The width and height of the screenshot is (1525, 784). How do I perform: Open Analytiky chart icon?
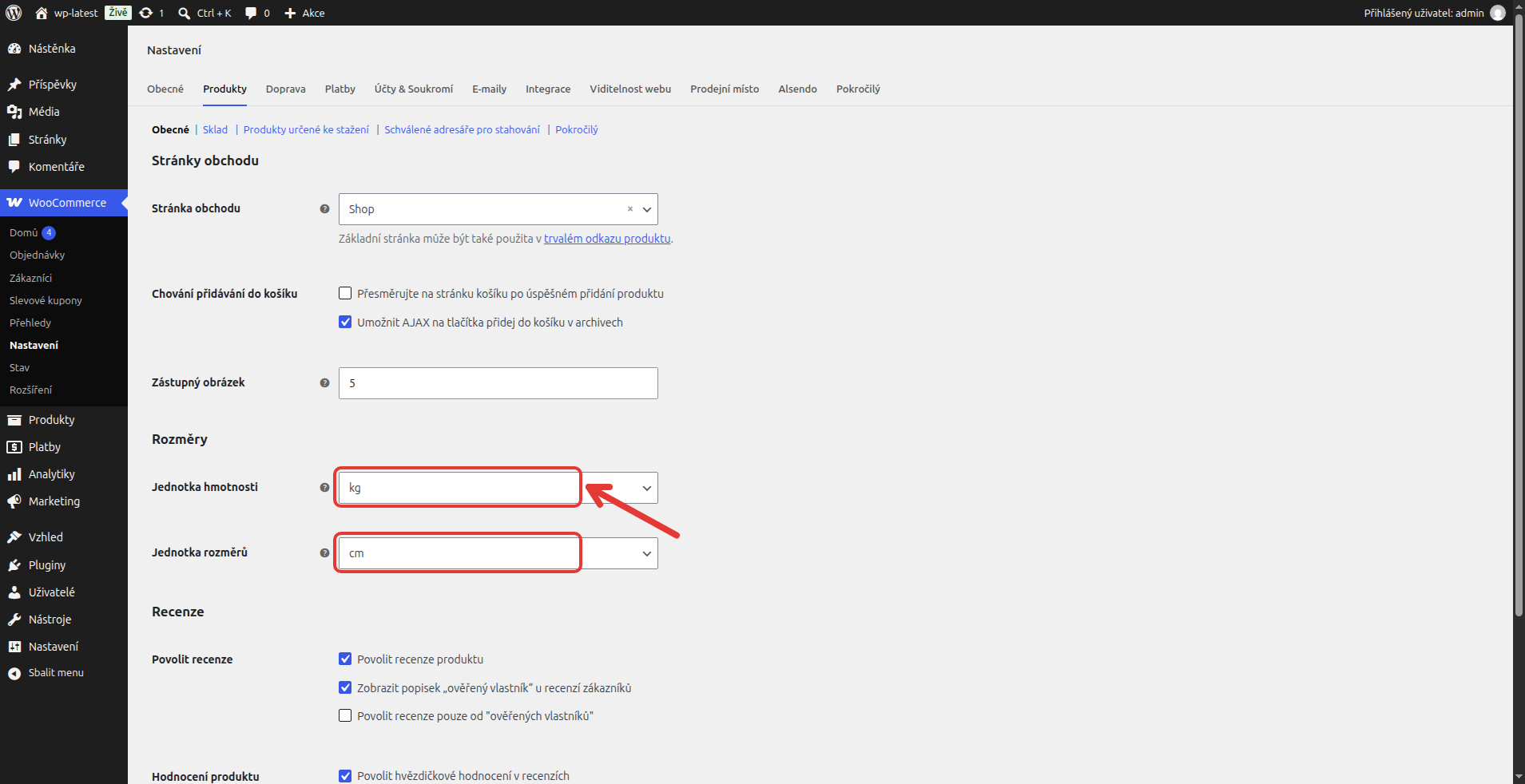[14, 474]
